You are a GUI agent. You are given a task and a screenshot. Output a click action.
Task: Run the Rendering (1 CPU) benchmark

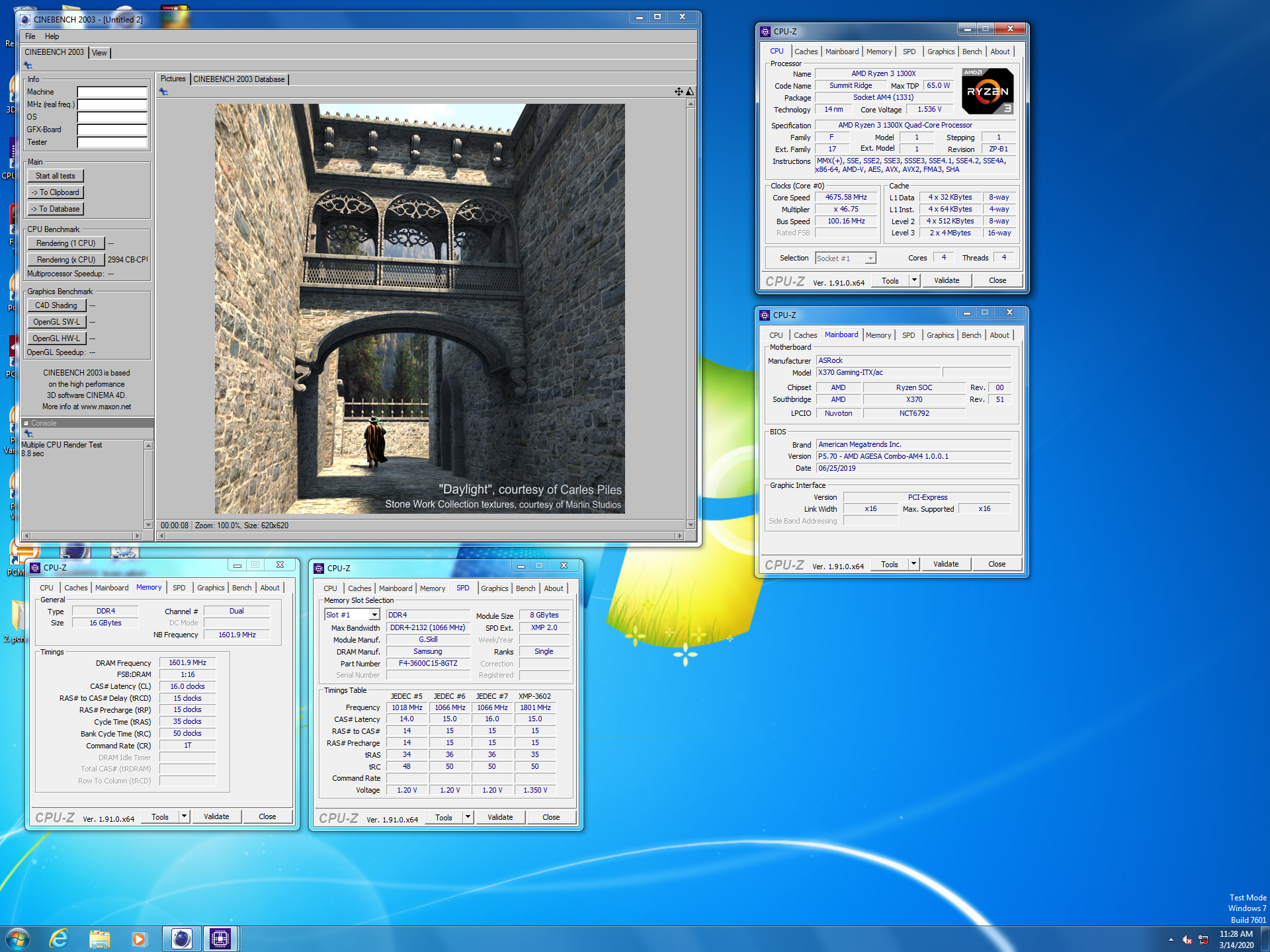pyautogui.click(x=65, y=243)
